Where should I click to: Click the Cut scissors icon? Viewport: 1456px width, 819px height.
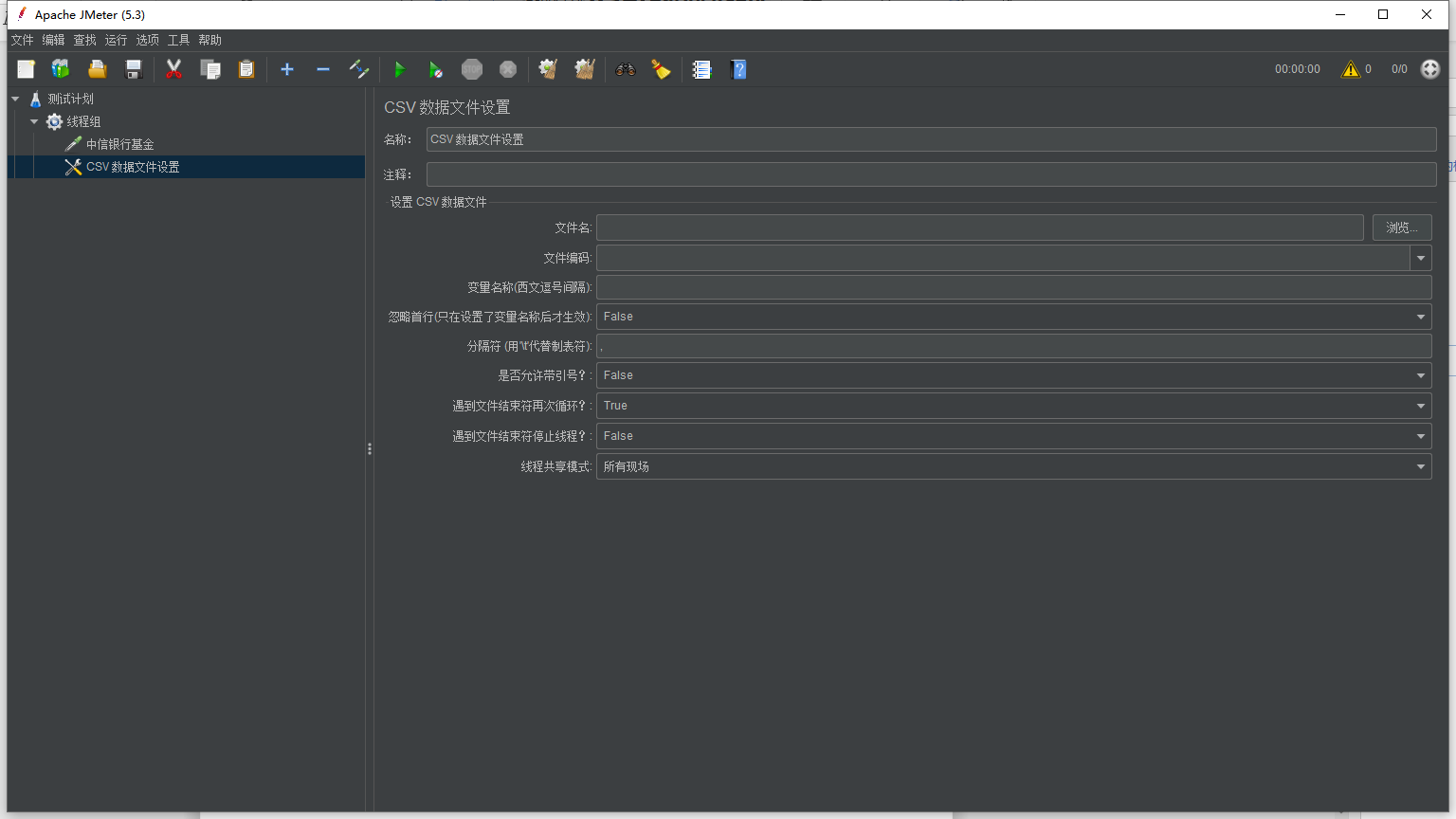click(173, 69)
